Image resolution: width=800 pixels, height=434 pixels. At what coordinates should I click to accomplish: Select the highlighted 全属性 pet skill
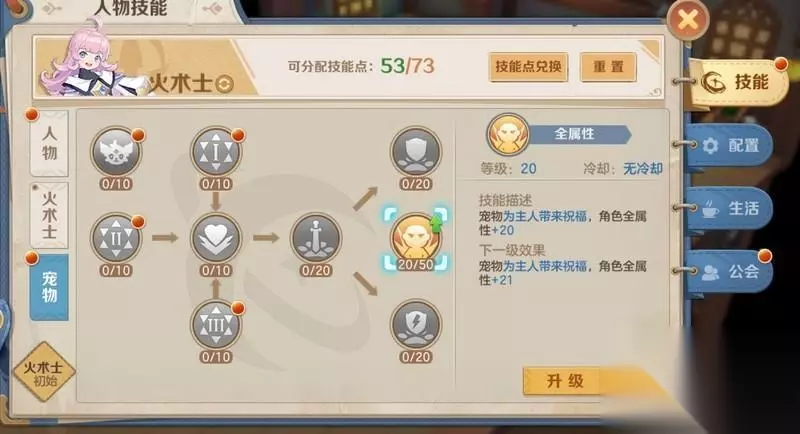pyautogui.click(x=416, y=238)
